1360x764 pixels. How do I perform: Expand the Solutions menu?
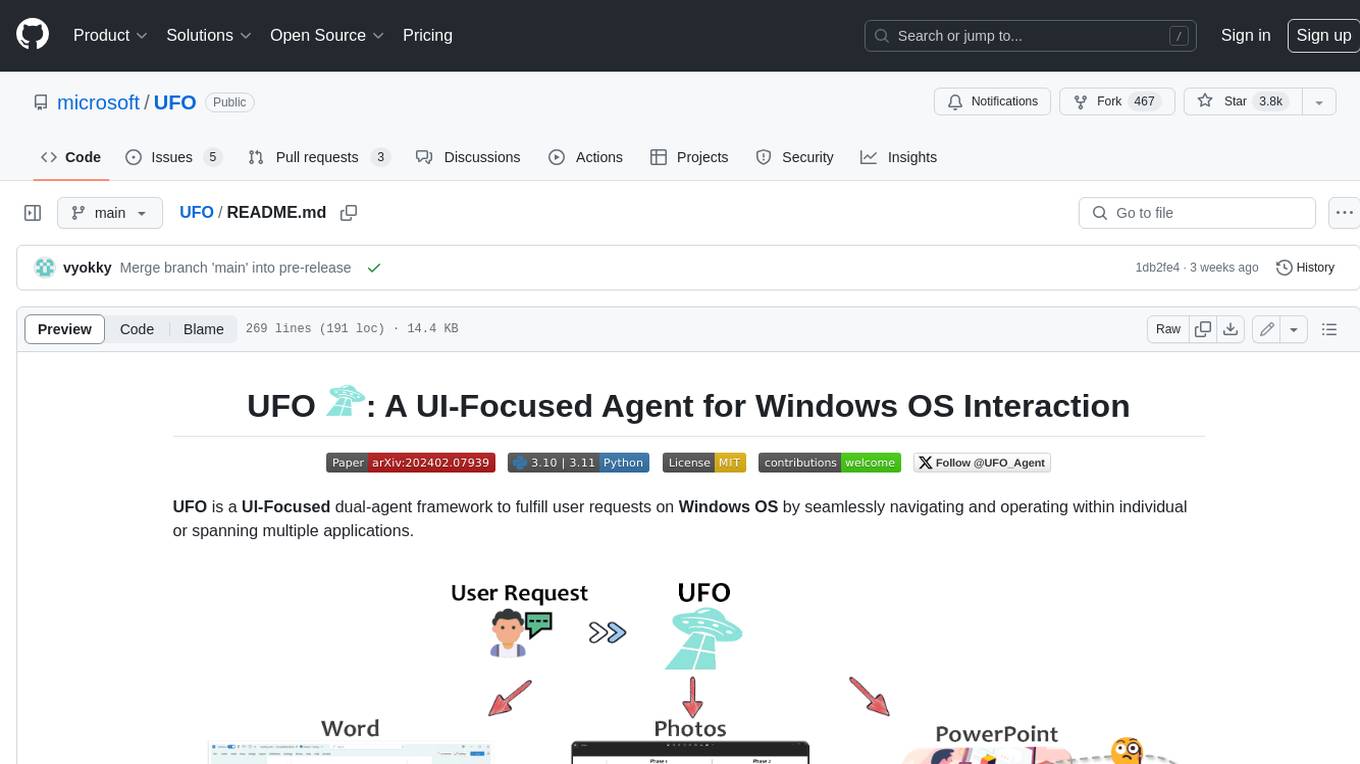tap(209, 35)
